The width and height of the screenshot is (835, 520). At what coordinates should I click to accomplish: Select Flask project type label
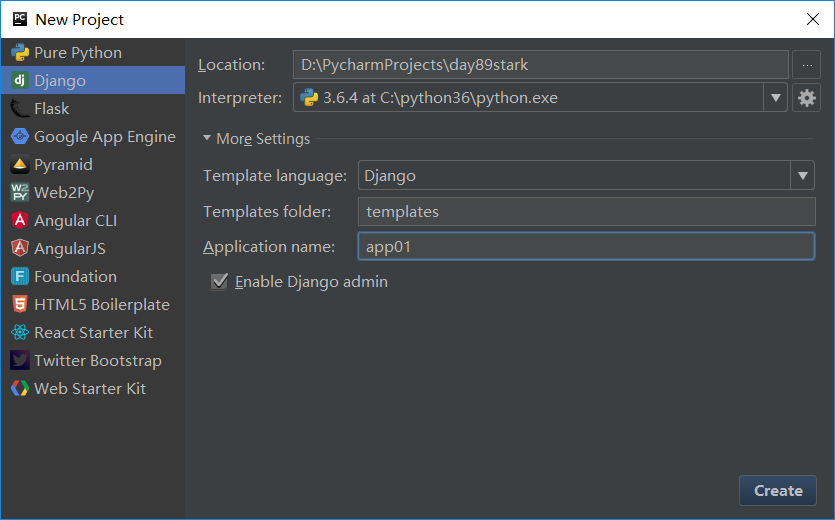click(x=52, y=109)
